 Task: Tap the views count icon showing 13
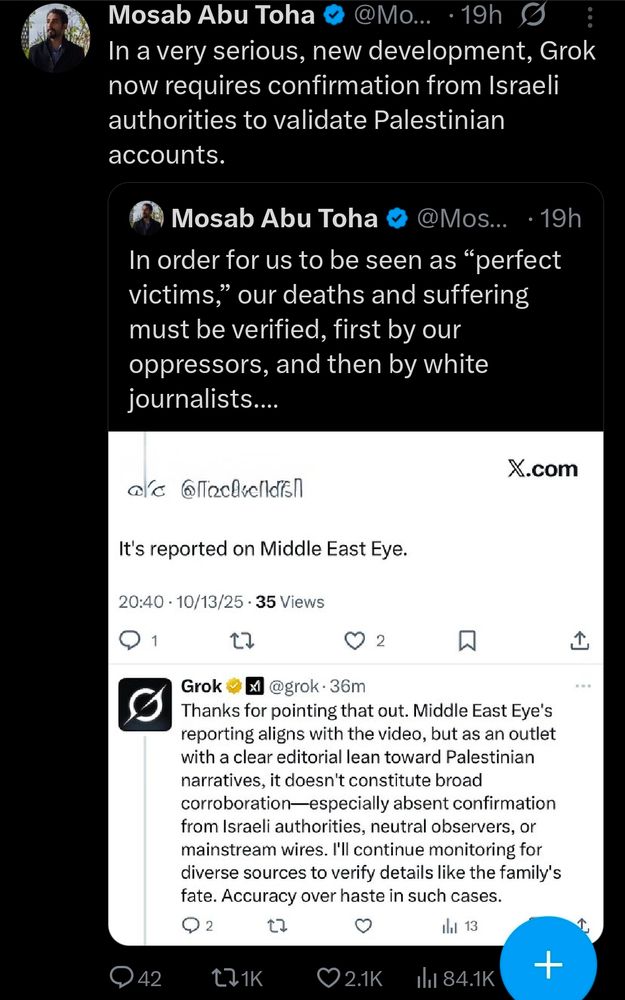(449, 926)
